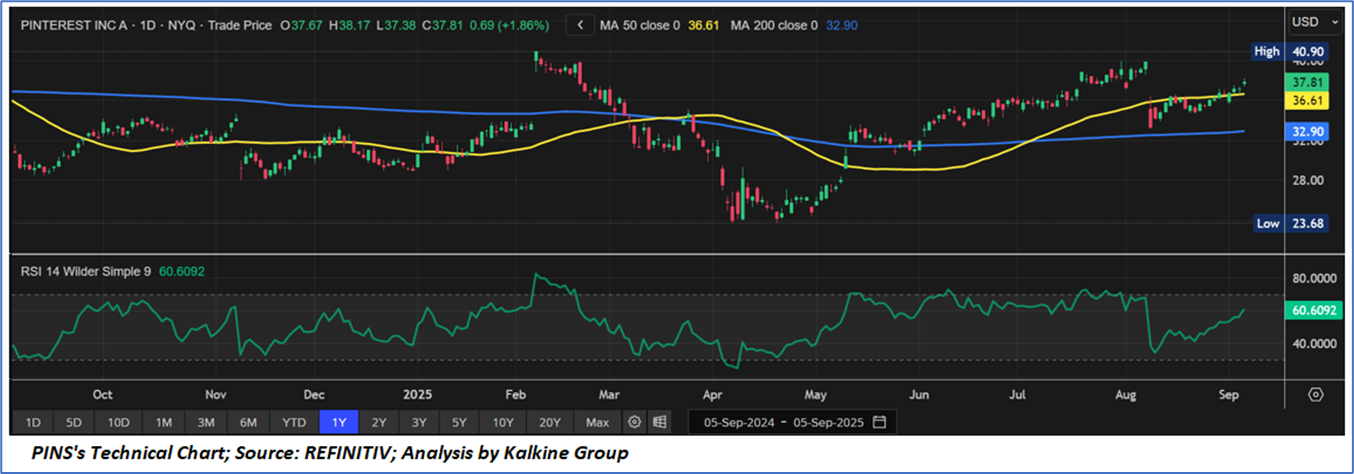1354x474 pixels.
Task: Click the table view icon beside gear
Action: click(x=661, y=422)
